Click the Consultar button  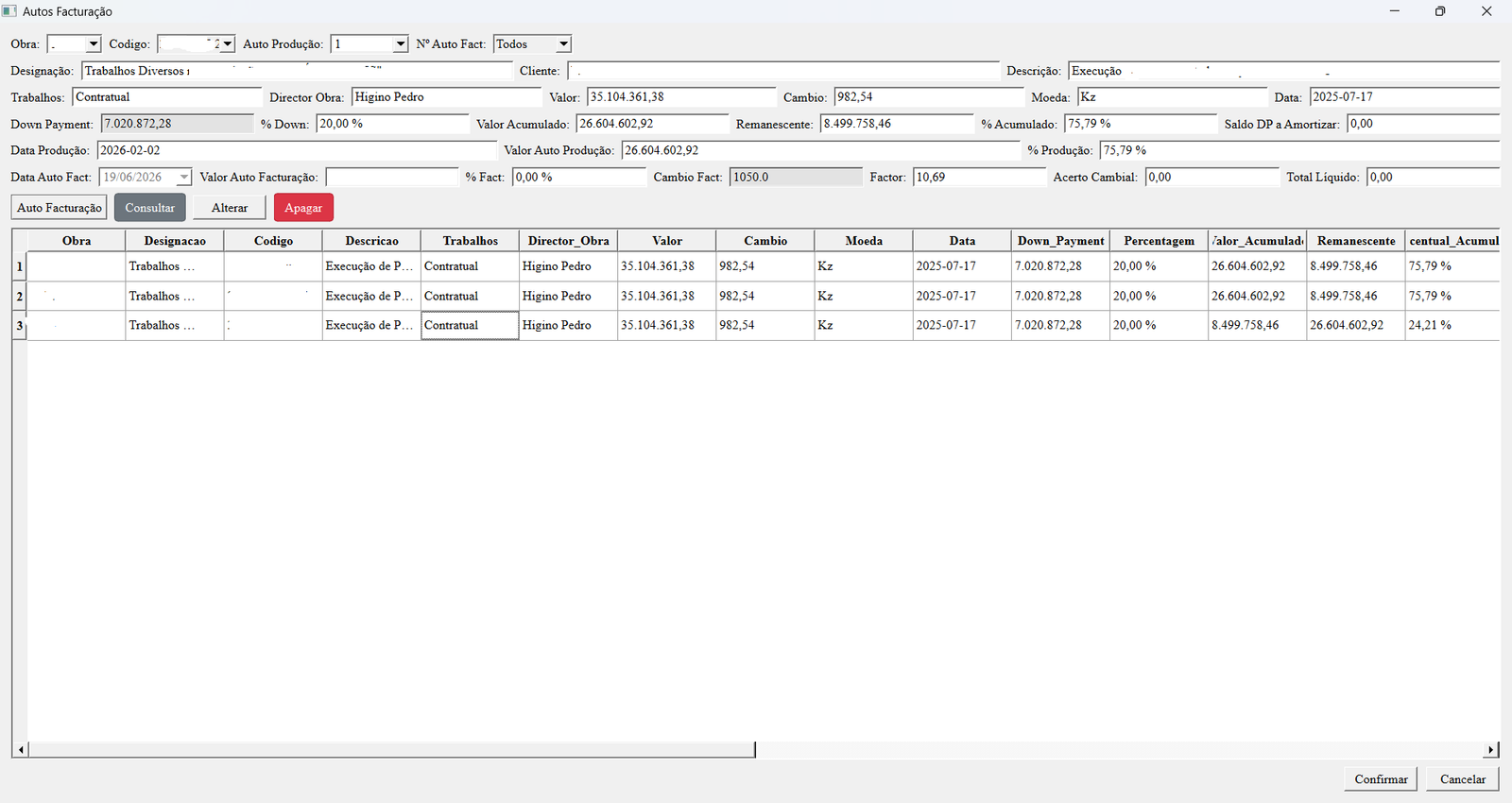coord(150,208)
